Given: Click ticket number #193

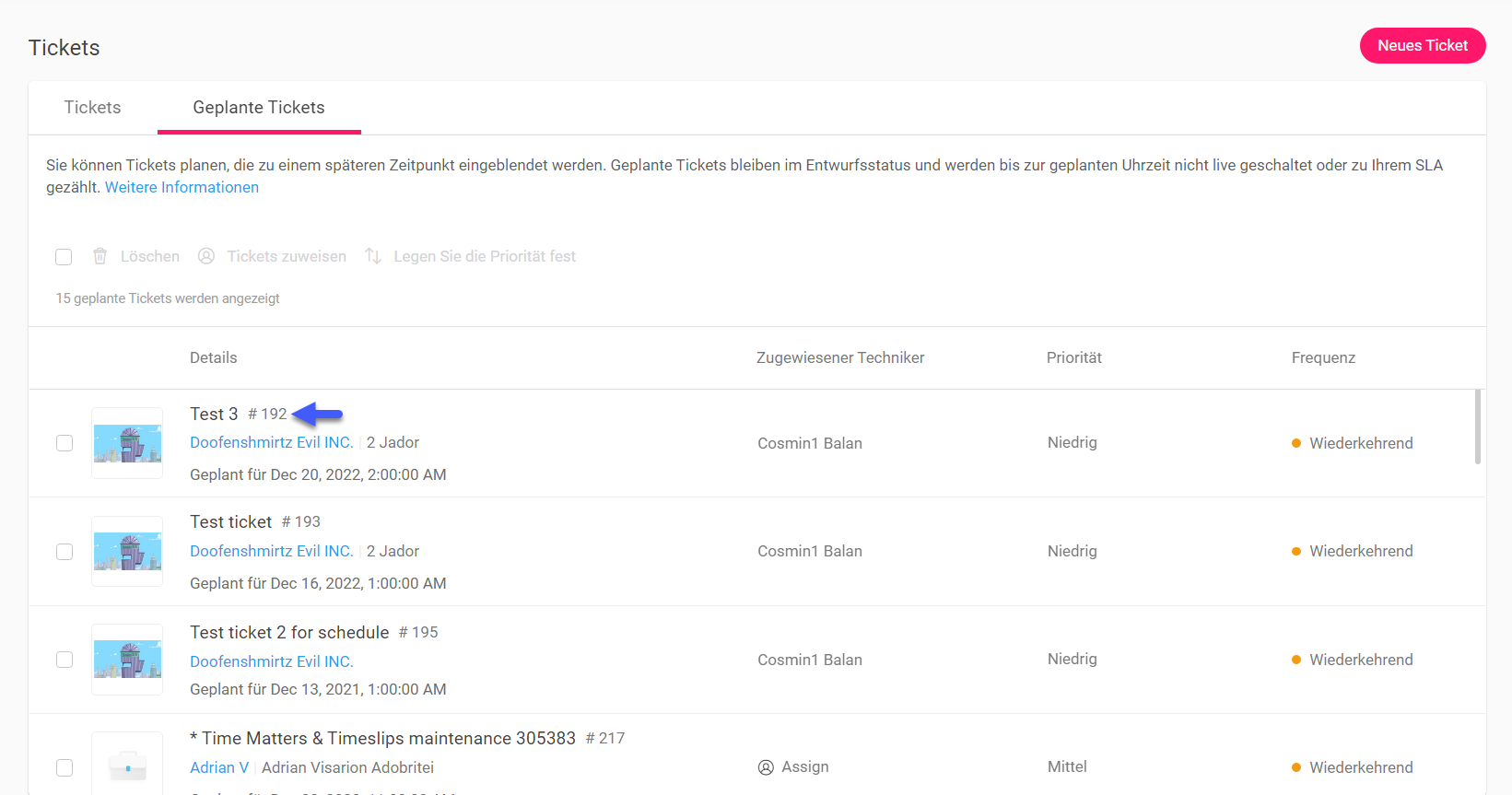Looking at the screenshot, I should [x=301, y=521].
